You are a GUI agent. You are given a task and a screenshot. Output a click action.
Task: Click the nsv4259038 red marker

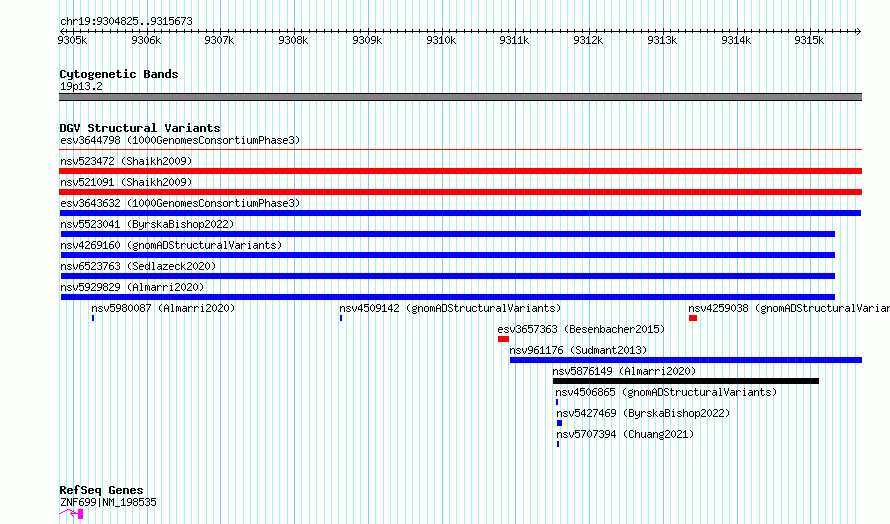(693, 318)
